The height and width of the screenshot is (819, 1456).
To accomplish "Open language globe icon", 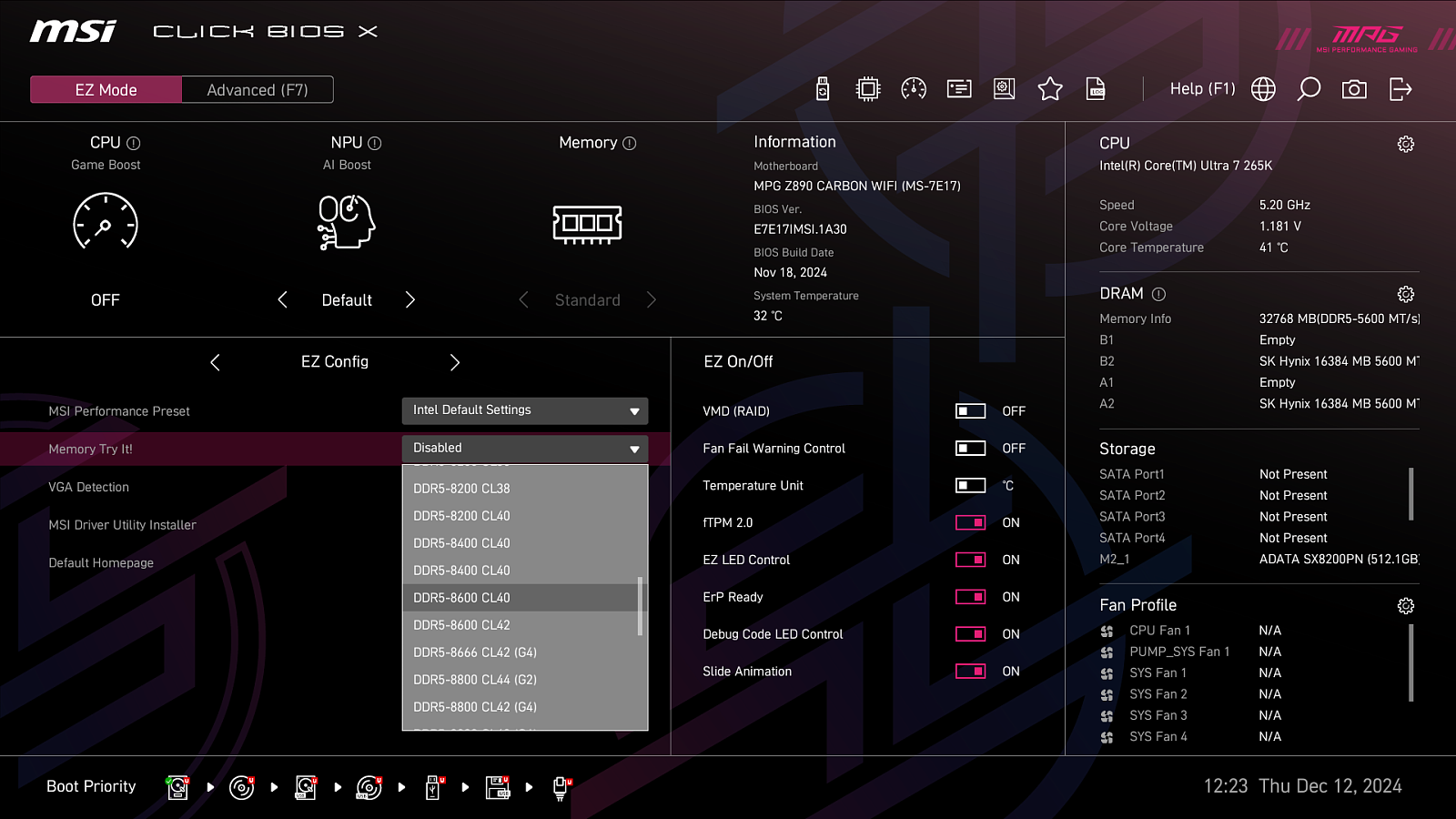I will click(1263, 88).
